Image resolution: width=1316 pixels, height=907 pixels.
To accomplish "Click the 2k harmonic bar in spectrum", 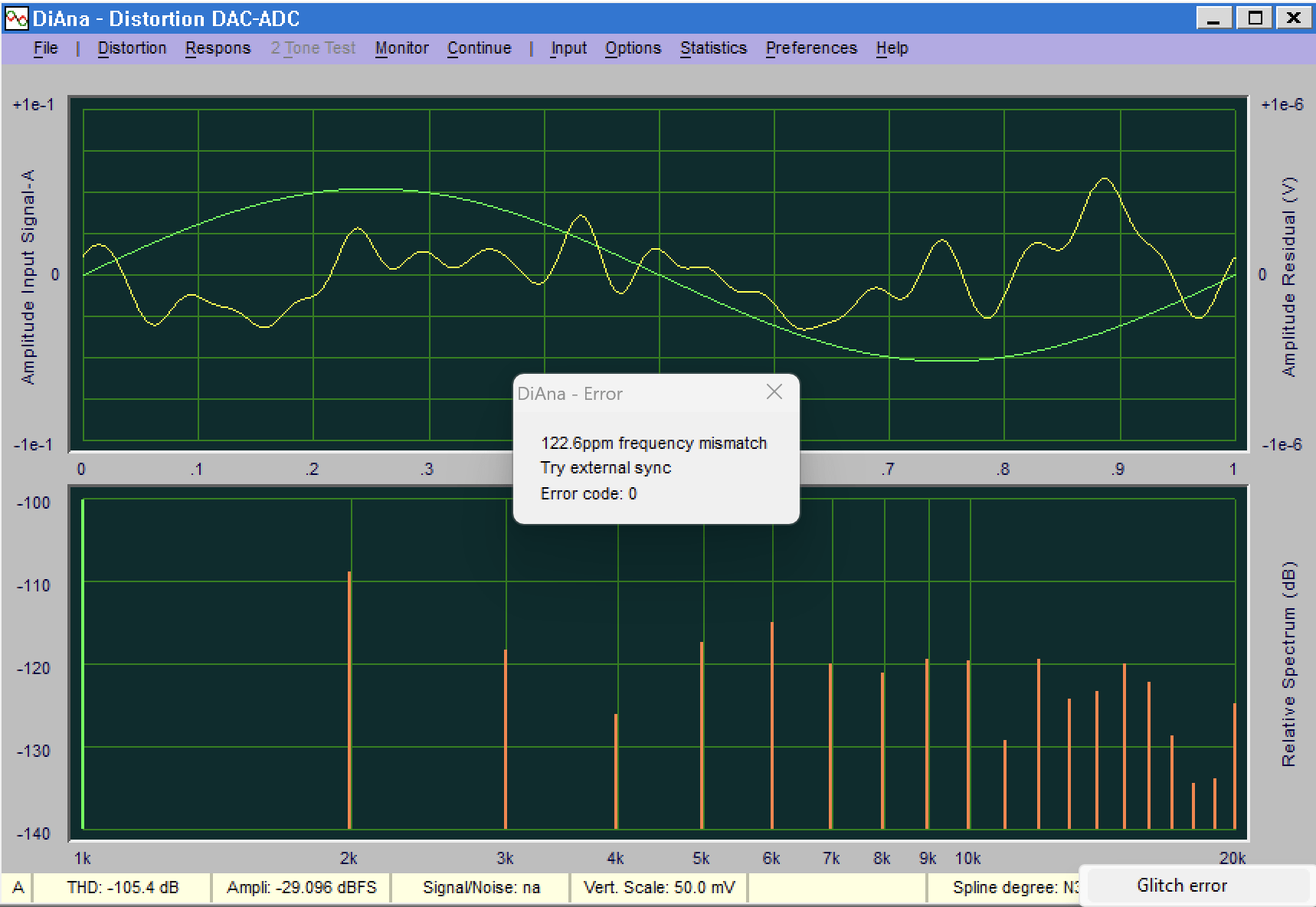I will click(349, 700).
